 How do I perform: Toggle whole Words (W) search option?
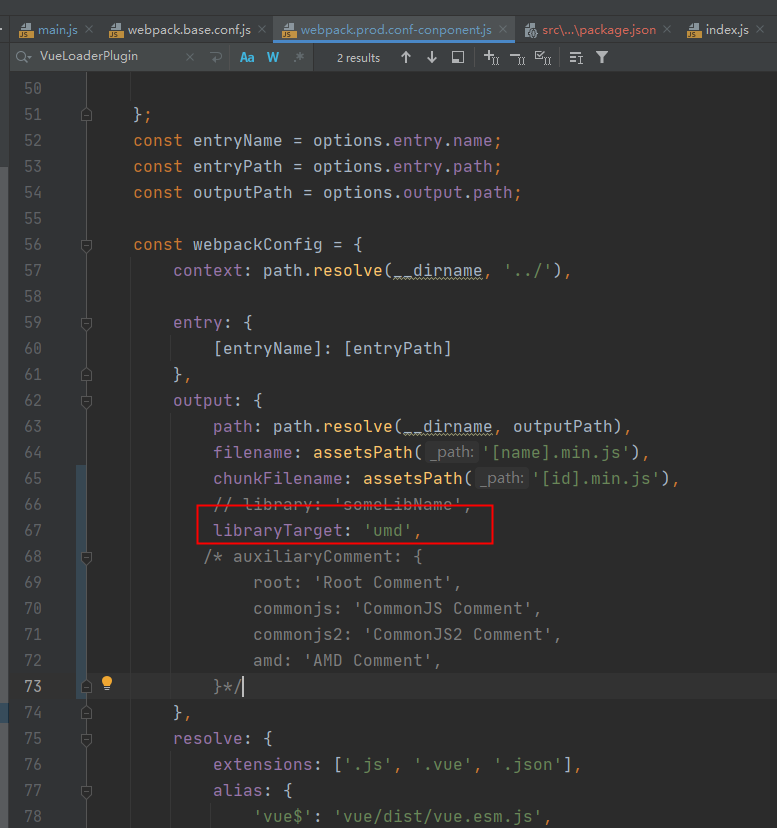click(x=273, y=58)
